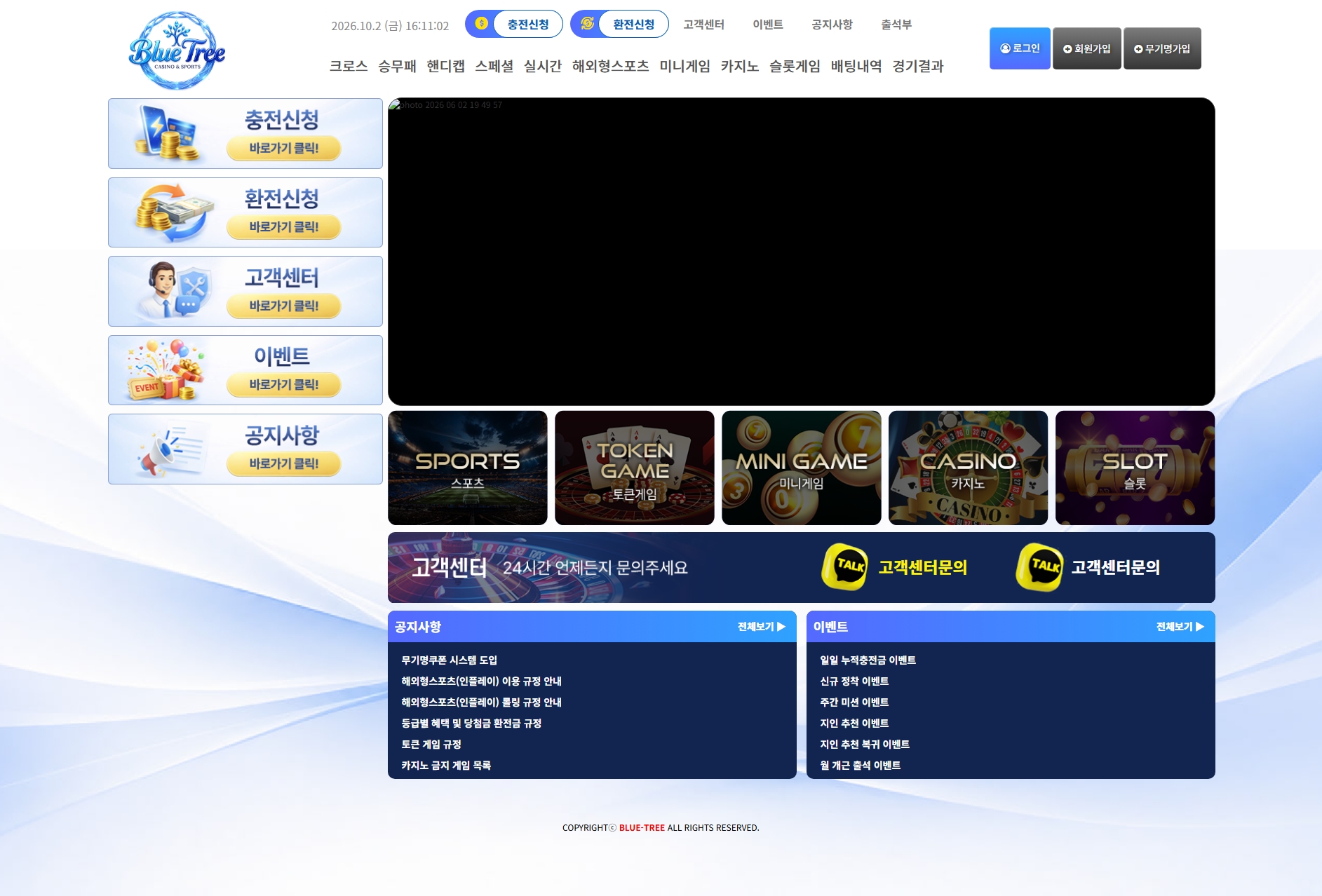Click the 무기명가입 button
Screen dimensions: 1322x896
1162,48
